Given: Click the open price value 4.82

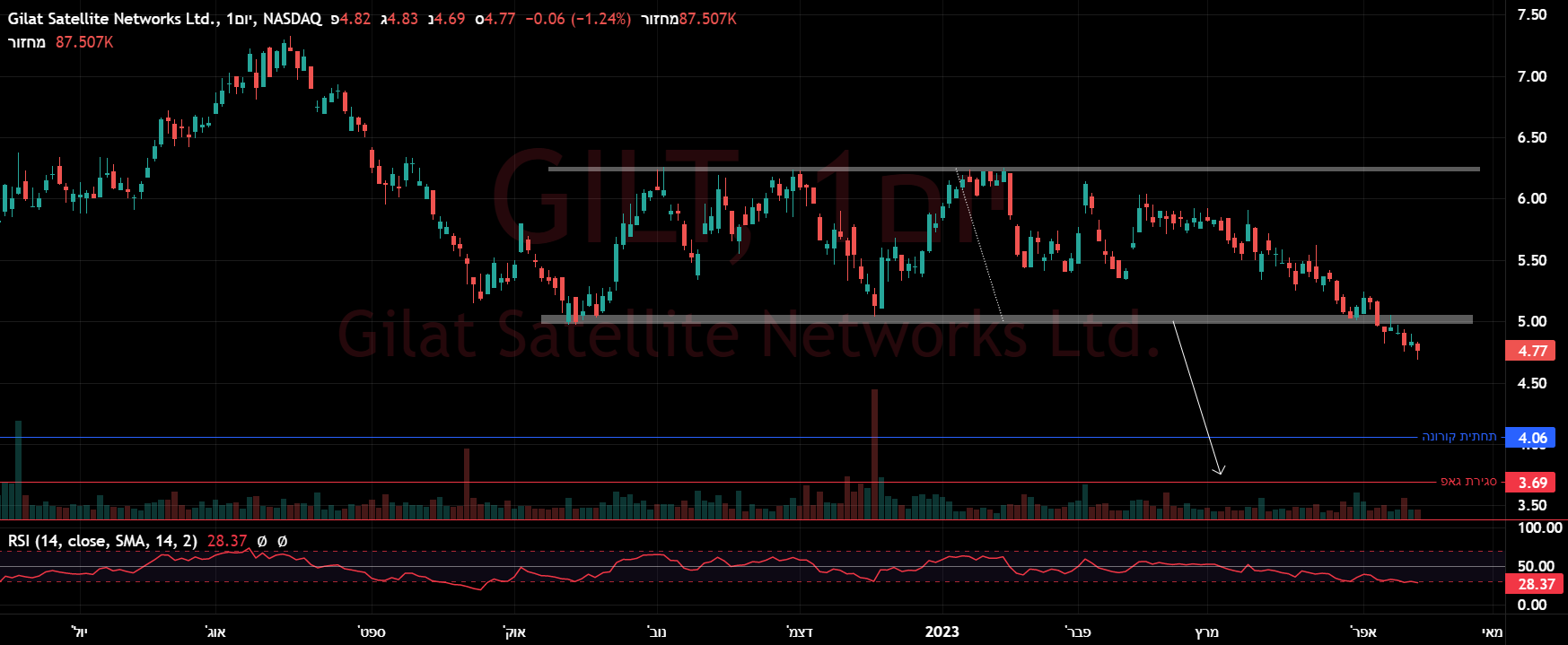Looking at the screenshot, I should [355, 19].
